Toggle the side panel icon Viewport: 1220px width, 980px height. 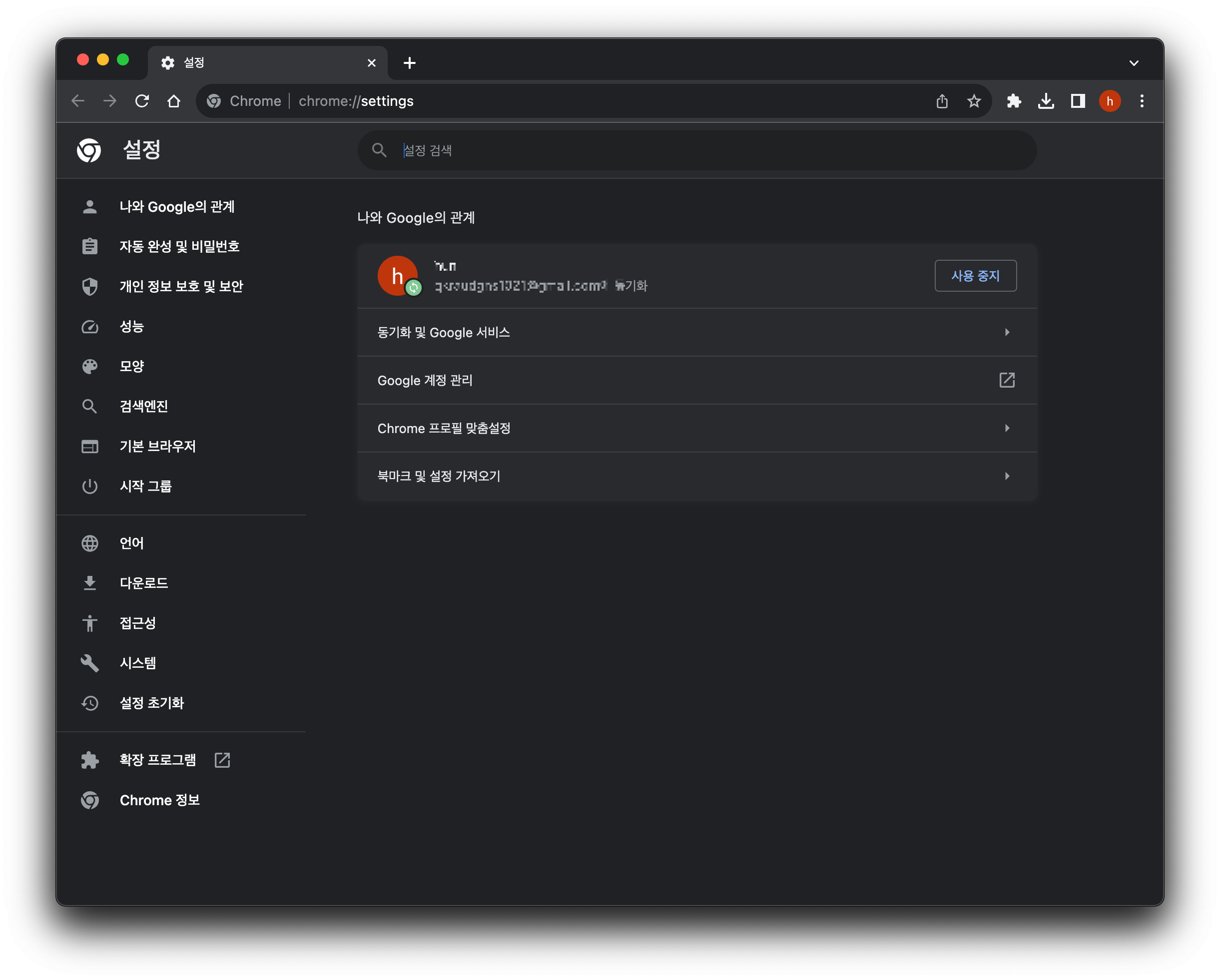(1078, 101)
